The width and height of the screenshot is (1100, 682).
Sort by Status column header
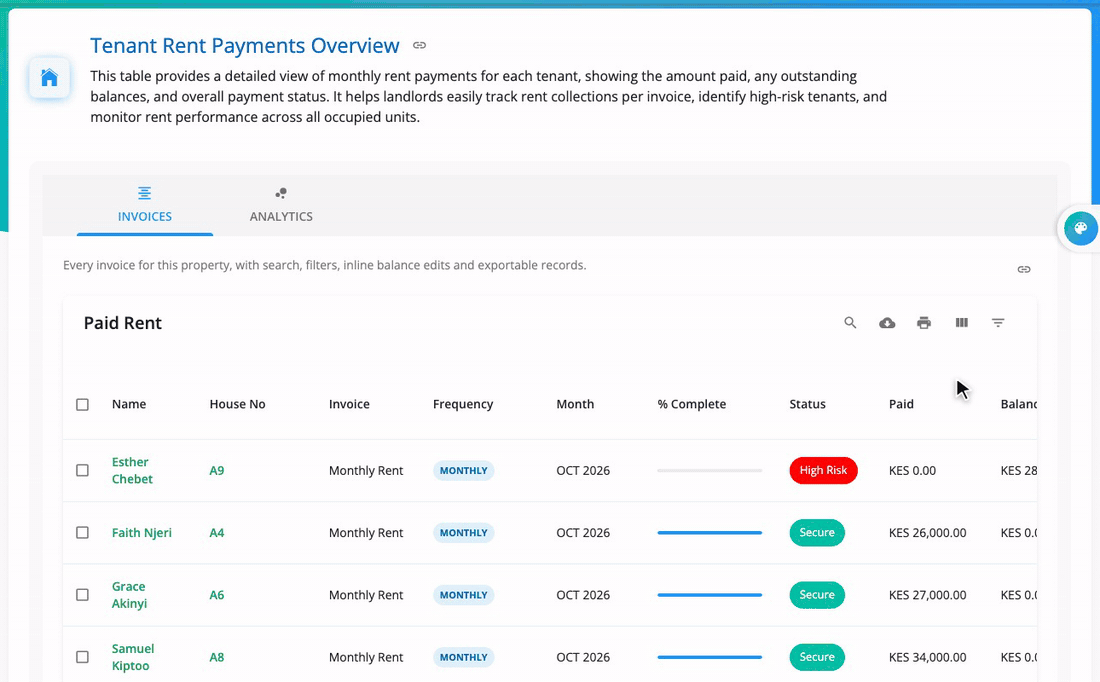[807, 404]
